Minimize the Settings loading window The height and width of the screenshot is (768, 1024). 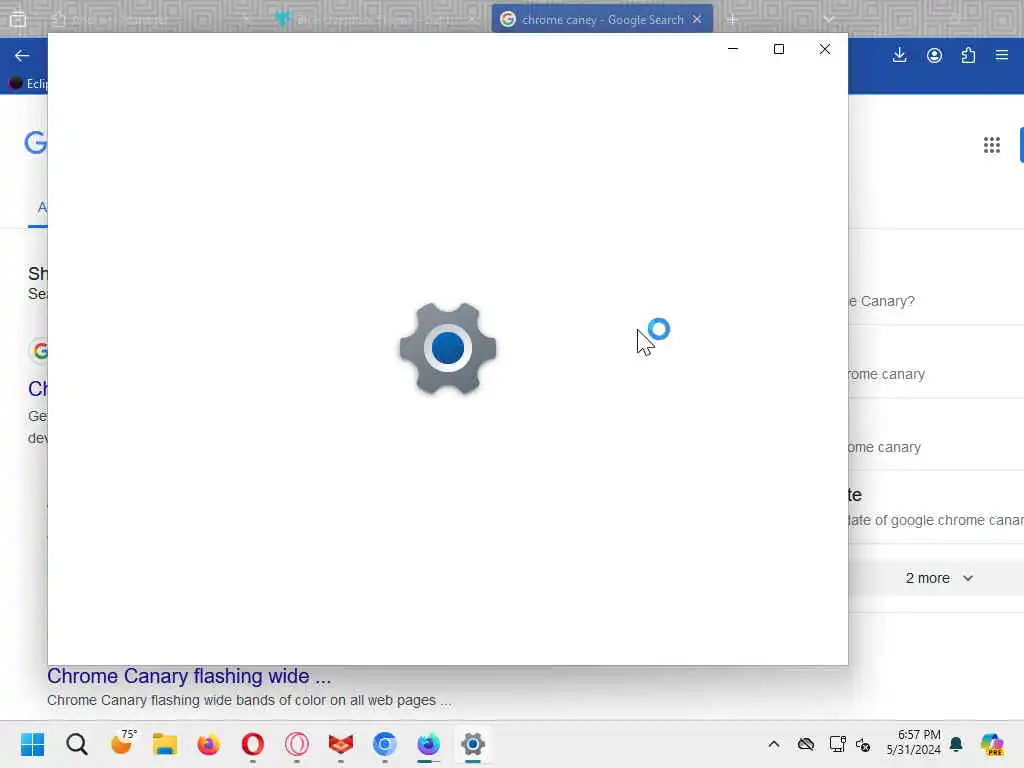tap(733, 49)
